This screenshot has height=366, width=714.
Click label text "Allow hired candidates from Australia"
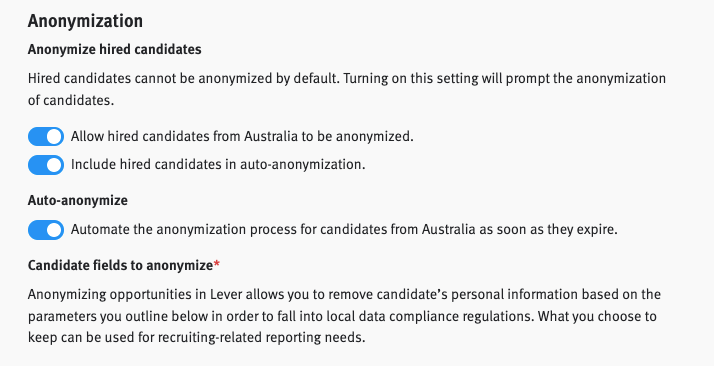(184, 136)
